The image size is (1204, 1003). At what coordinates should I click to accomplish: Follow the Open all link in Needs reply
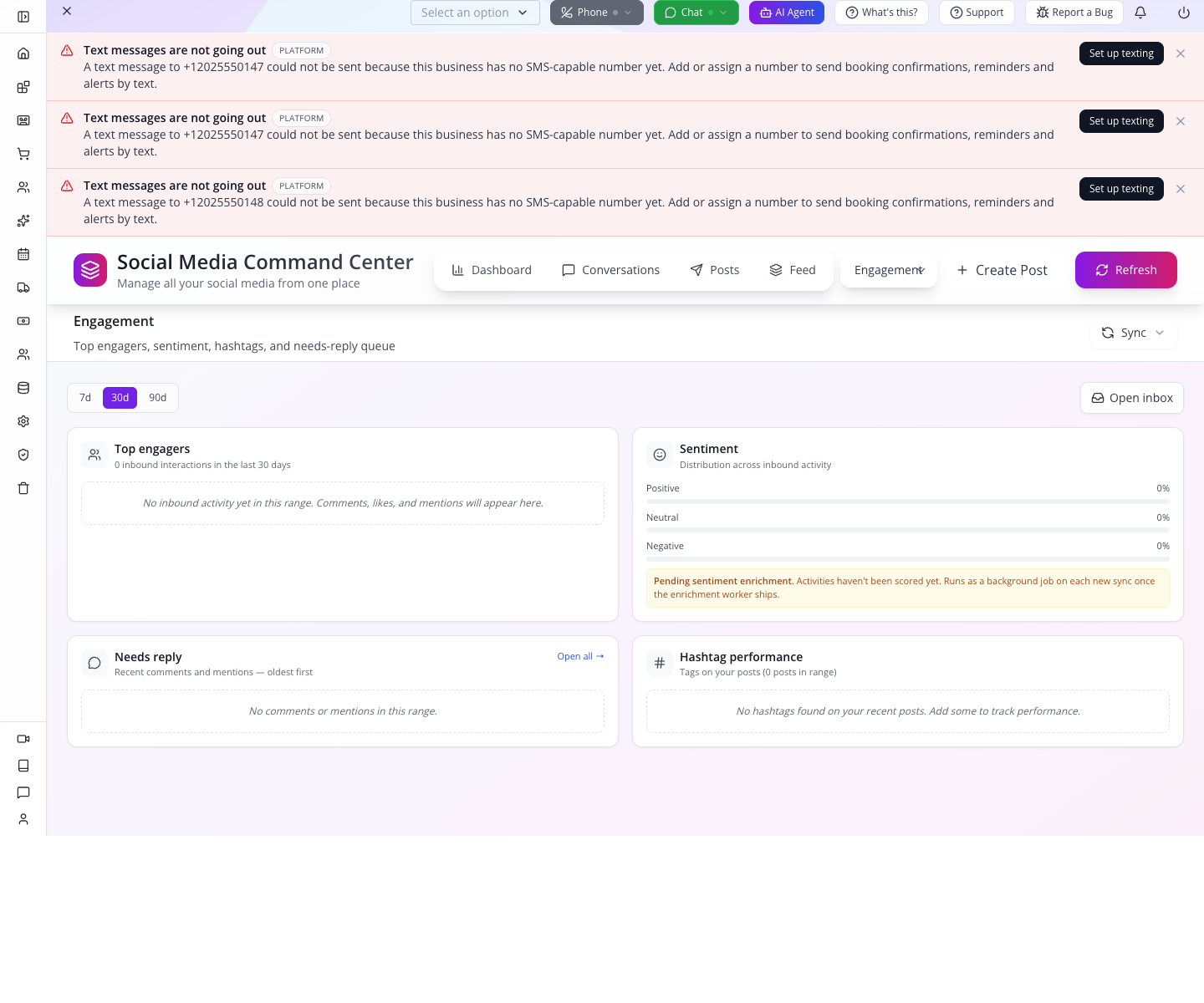tap(580, 656)
